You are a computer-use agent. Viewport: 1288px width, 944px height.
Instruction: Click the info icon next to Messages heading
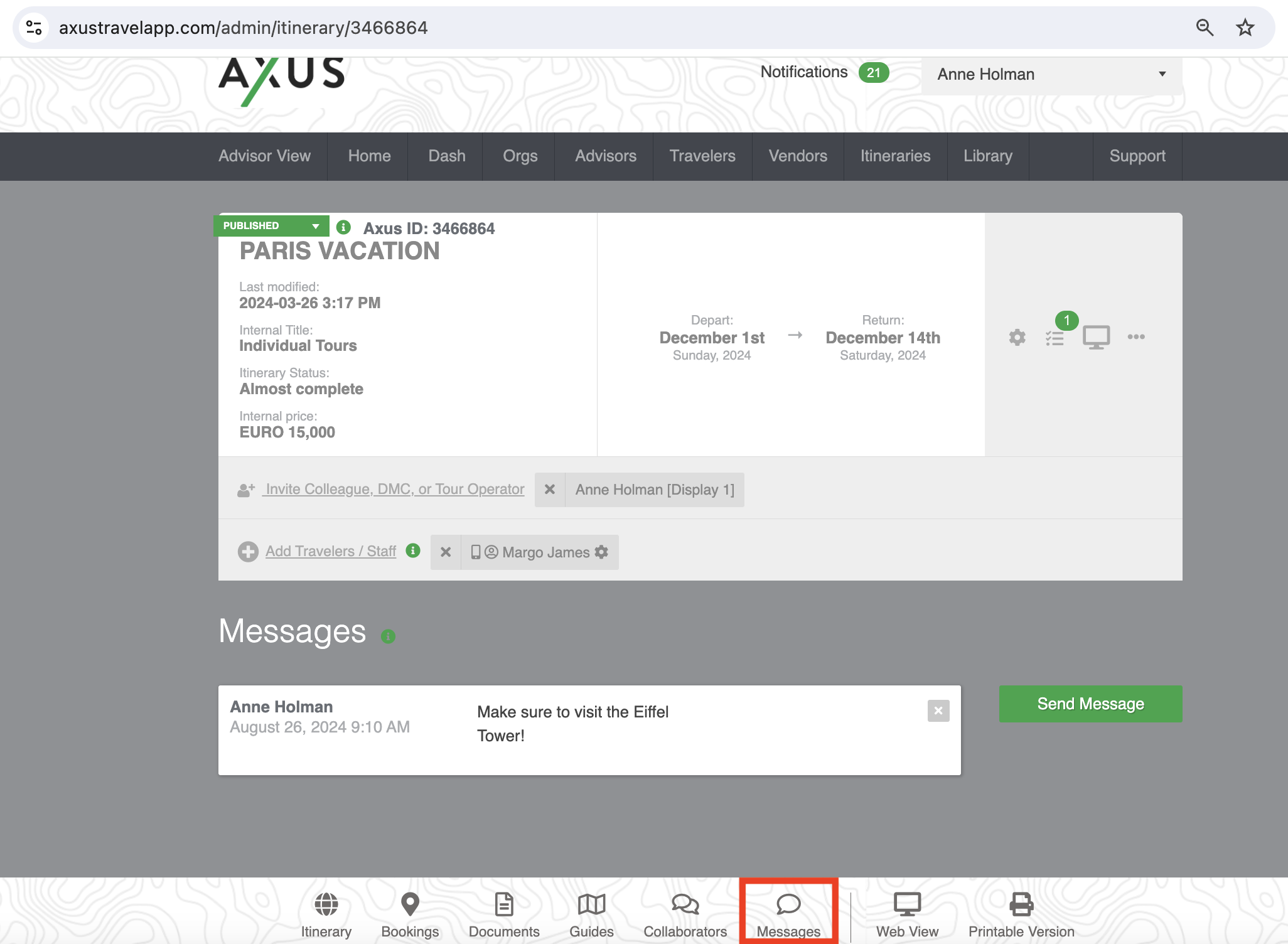click(389, 636)
